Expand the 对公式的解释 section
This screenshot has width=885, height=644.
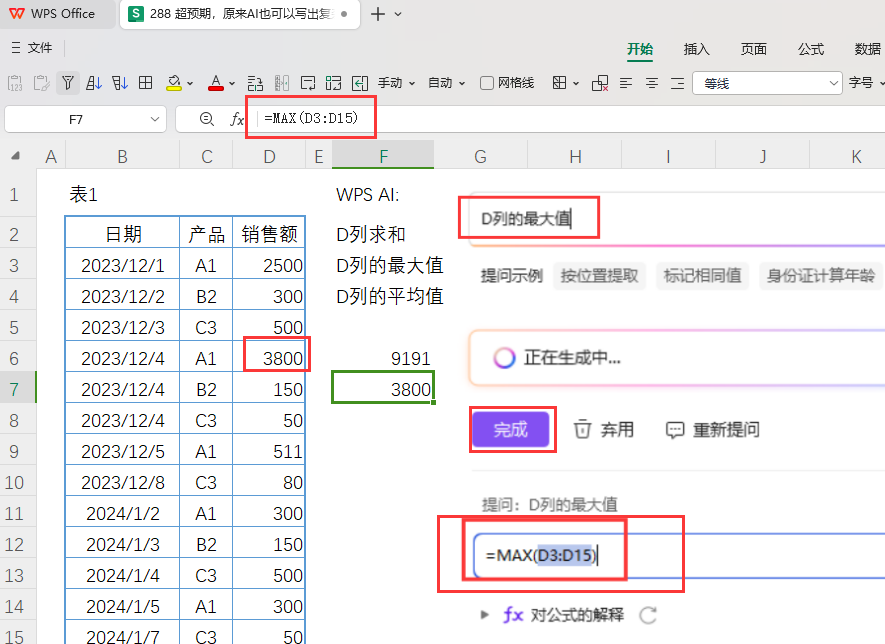click(x=484, y=615)
